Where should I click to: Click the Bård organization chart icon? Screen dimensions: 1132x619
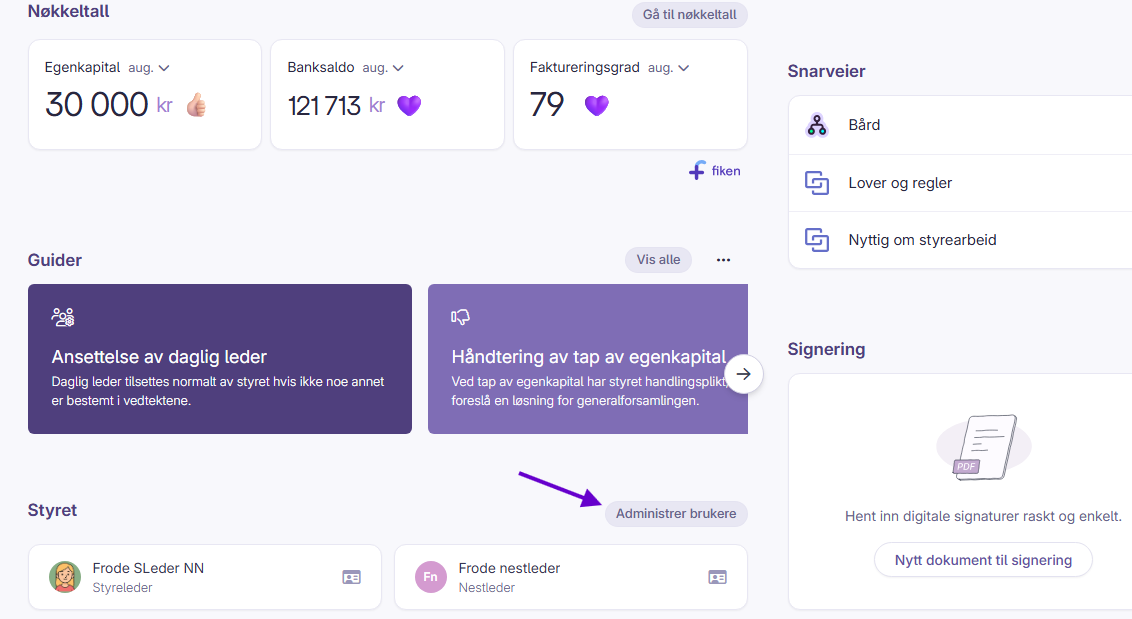(x=817, y=125)
